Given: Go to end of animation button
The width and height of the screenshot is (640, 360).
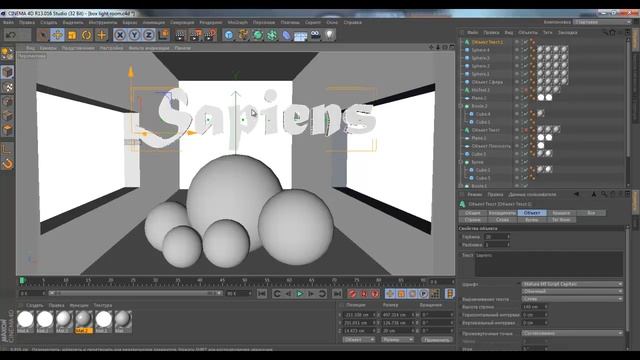Looking at the screenshot, I should click(337, 293).
